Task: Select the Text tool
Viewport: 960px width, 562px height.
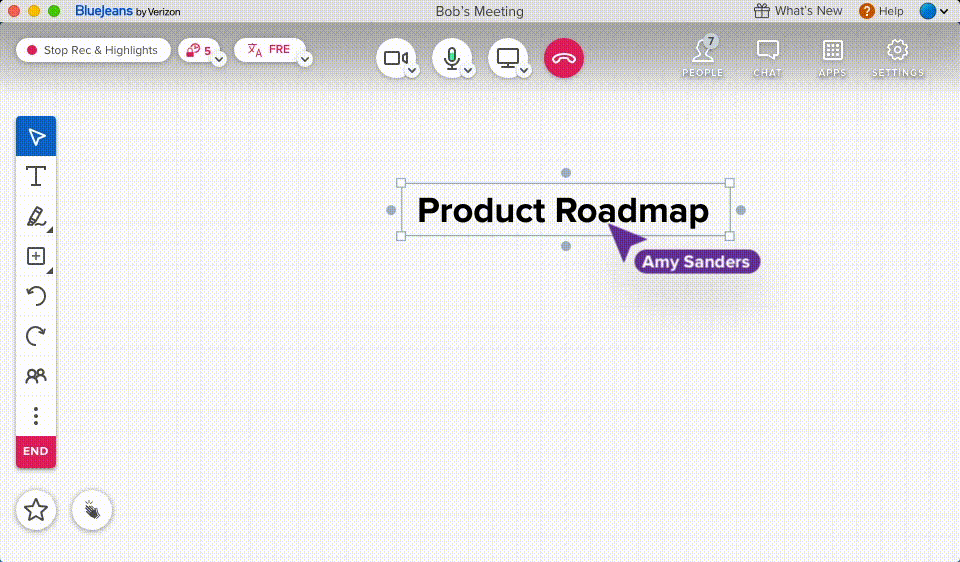Action: click(36, 176)
